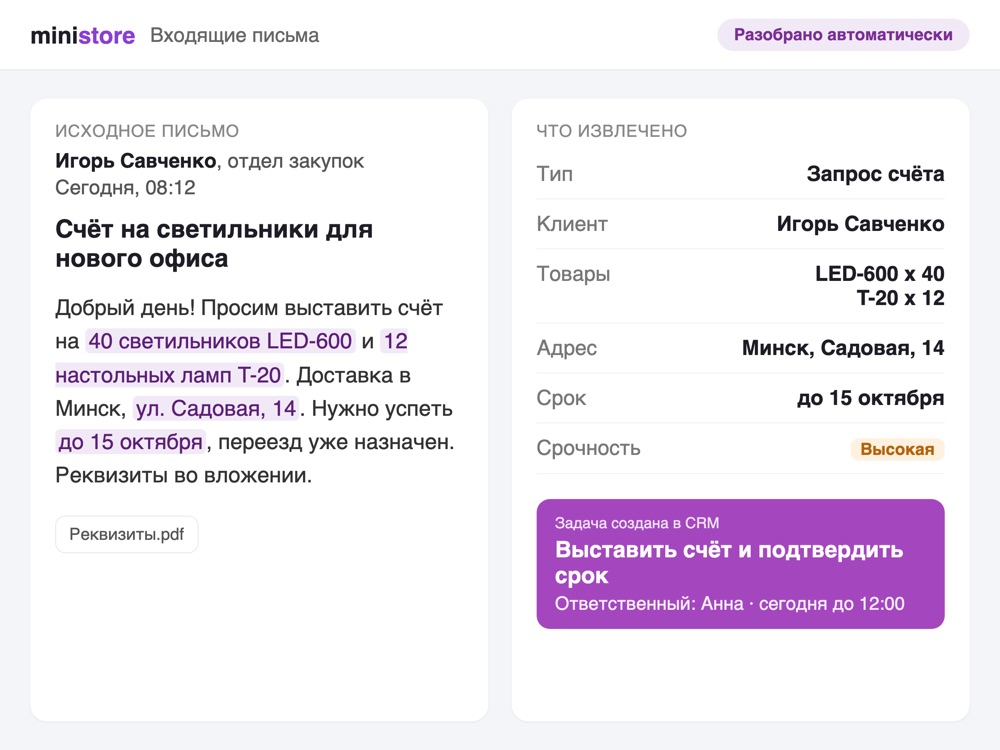Open the Входящие письма section title

point(234,35)
